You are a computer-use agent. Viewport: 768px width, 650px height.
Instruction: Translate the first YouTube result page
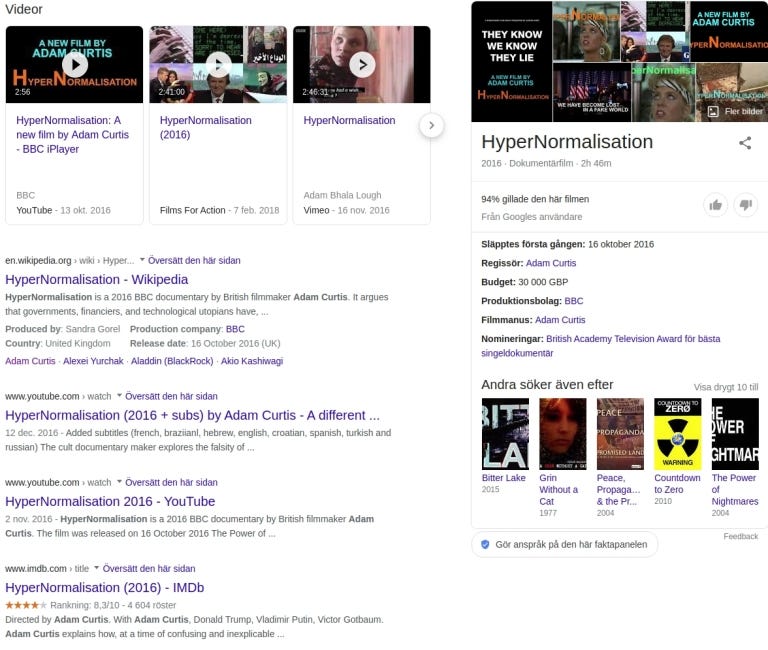(171, 396)
